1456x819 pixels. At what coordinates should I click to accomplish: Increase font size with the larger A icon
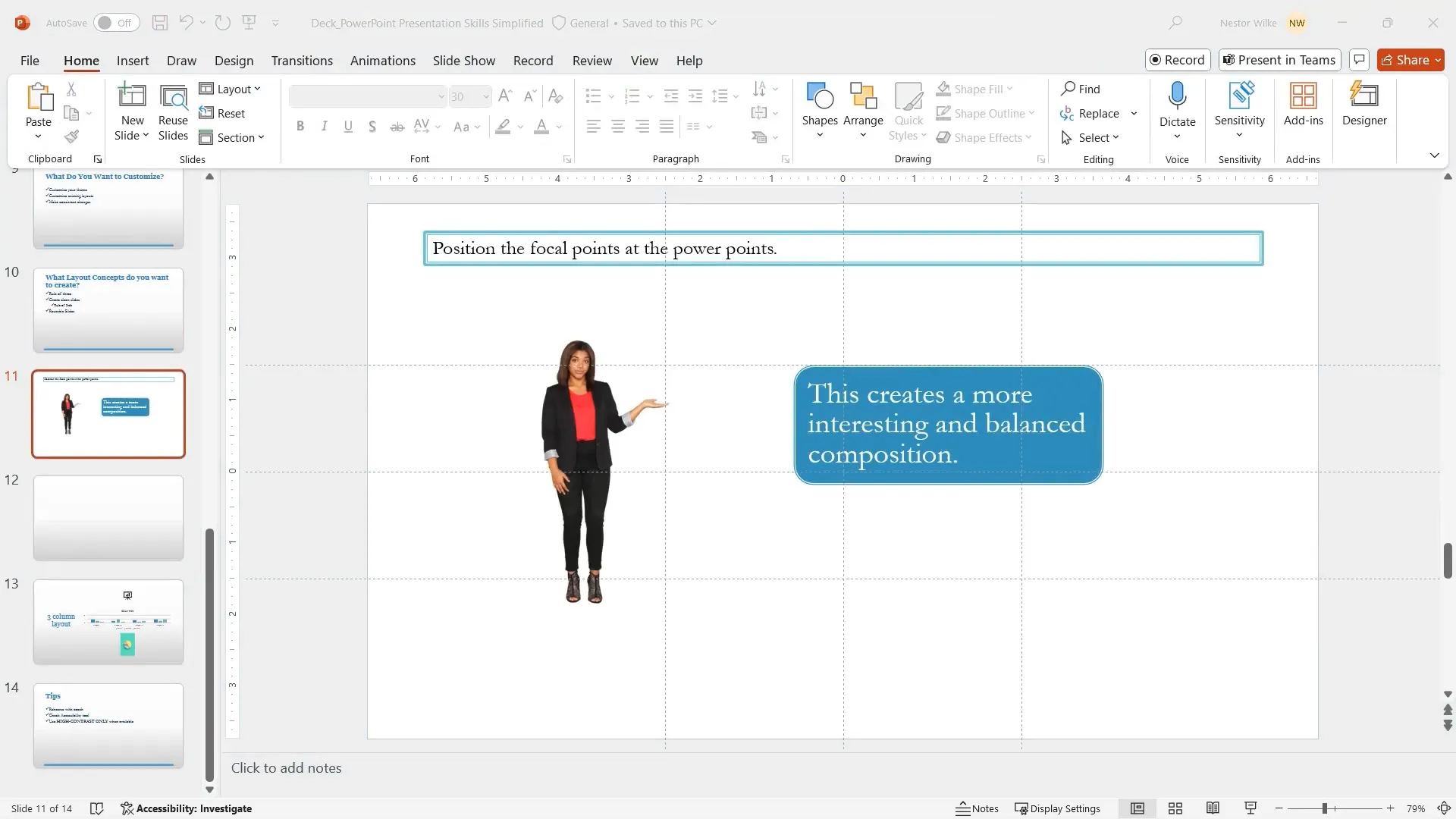pyautogui.click(x=505, y=96)
